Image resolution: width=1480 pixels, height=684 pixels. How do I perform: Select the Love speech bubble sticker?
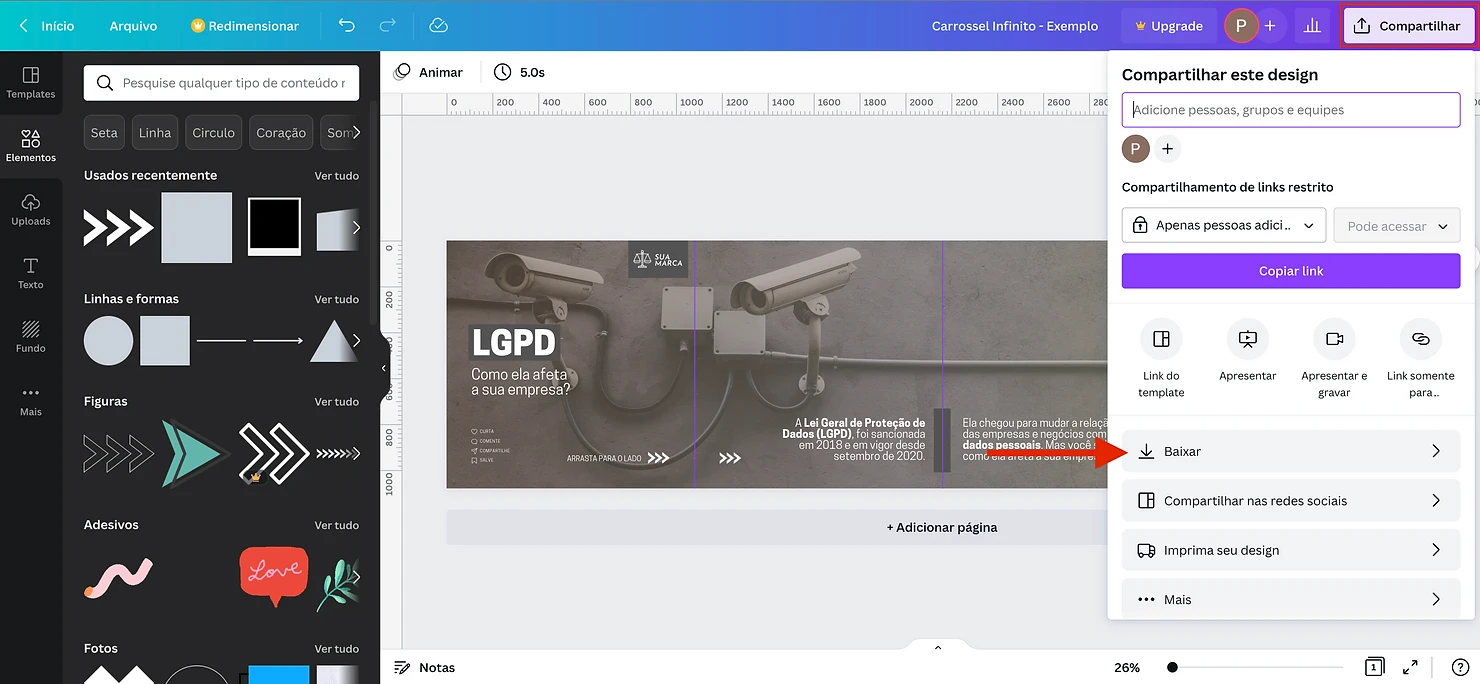(274, 576)
